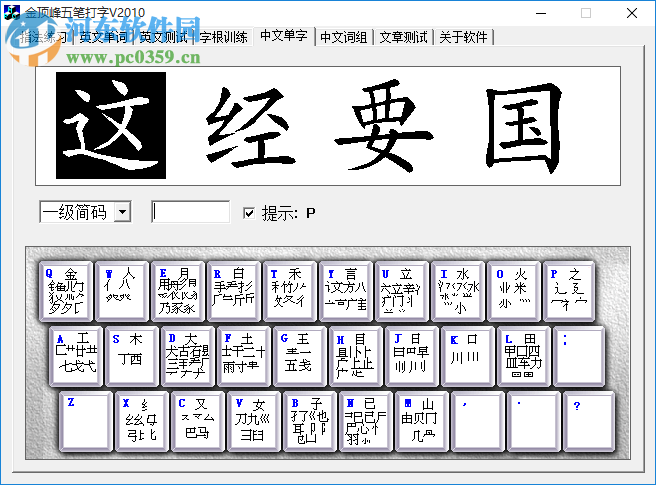Image resolution: width=656 pixels, height=485 pixels.
Task: Click the B key with 子 radical
Action: (310, 421)
